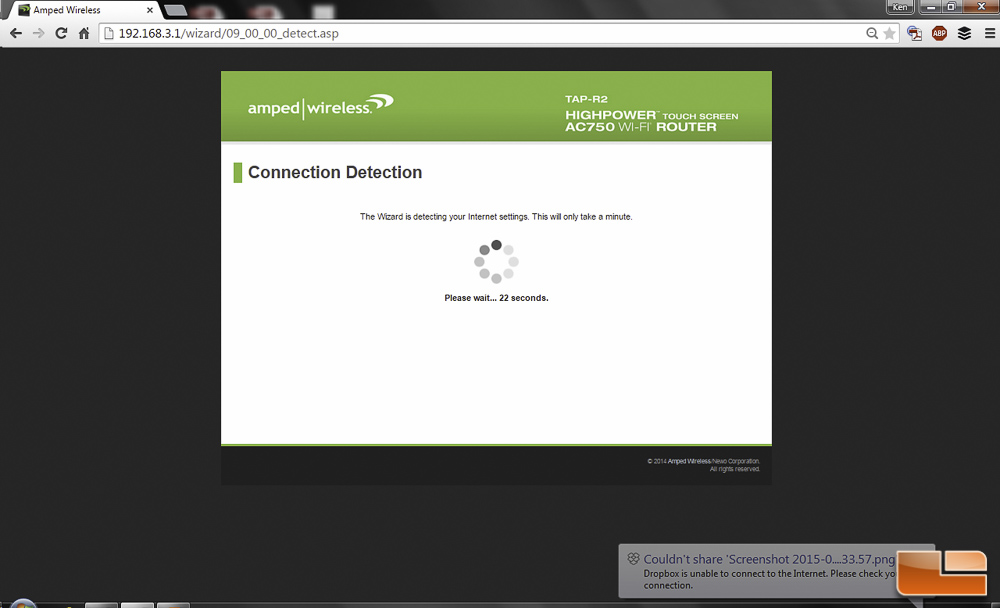Screen dimensions: 1000x608
Task: Open a new tab next to Amped Wireless
Action: coord(175,10)
